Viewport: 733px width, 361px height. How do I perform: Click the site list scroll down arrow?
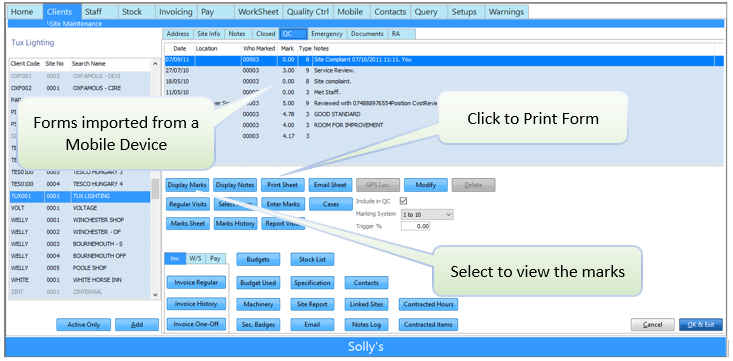point(155,295)
